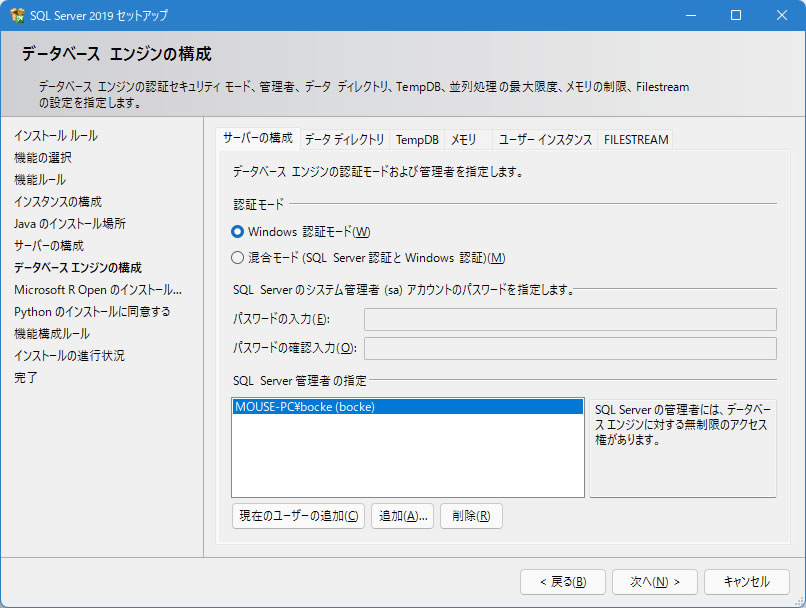Viewport: 806px width, 608px height.
Task: Go to the FILESTREAM tab
Action: [636, 140]
